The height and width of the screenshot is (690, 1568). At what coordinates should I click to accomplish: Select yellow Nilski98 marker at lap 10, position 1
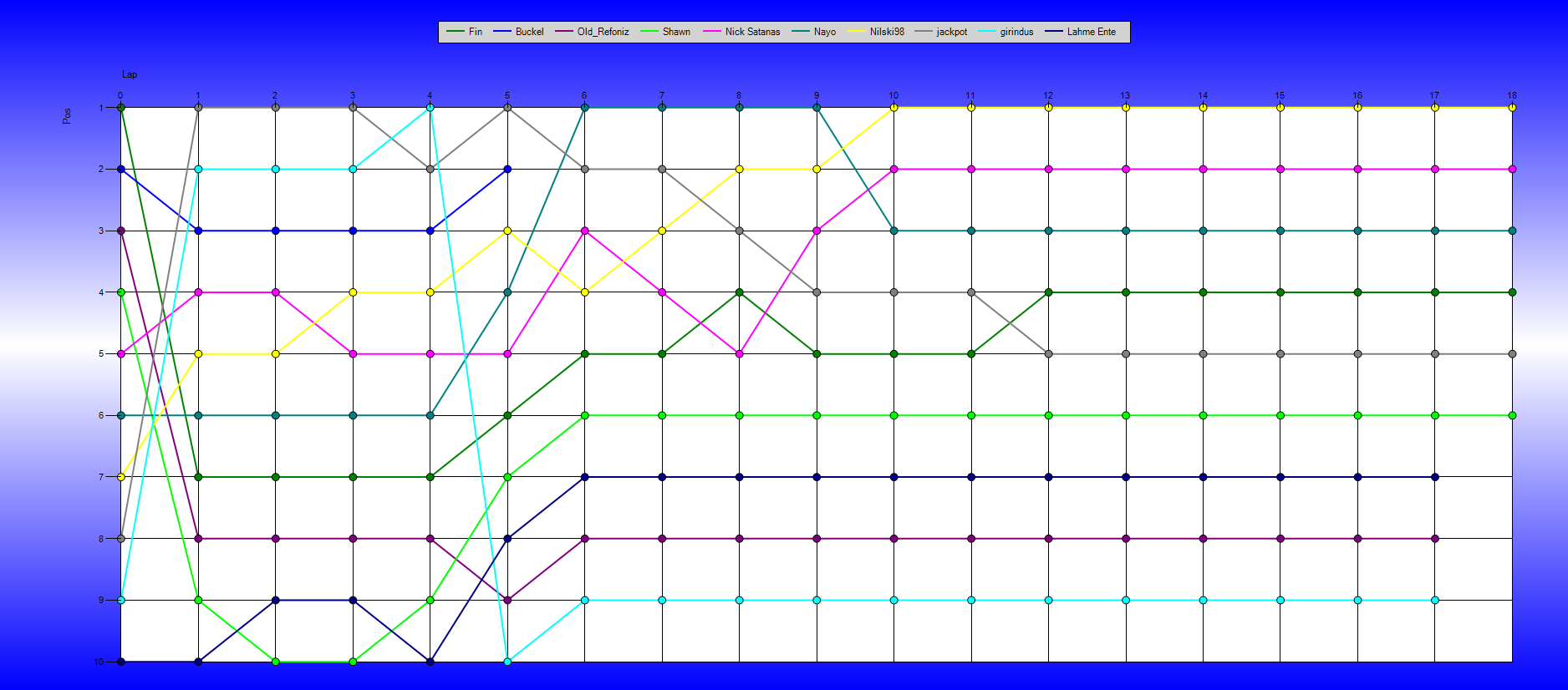(894, 108)
